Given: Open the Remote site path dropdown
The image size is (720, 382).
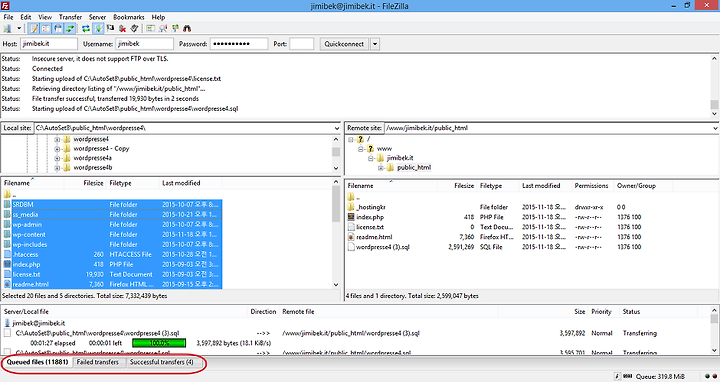Looking at the screenshot, I should [x=715, y=128].
